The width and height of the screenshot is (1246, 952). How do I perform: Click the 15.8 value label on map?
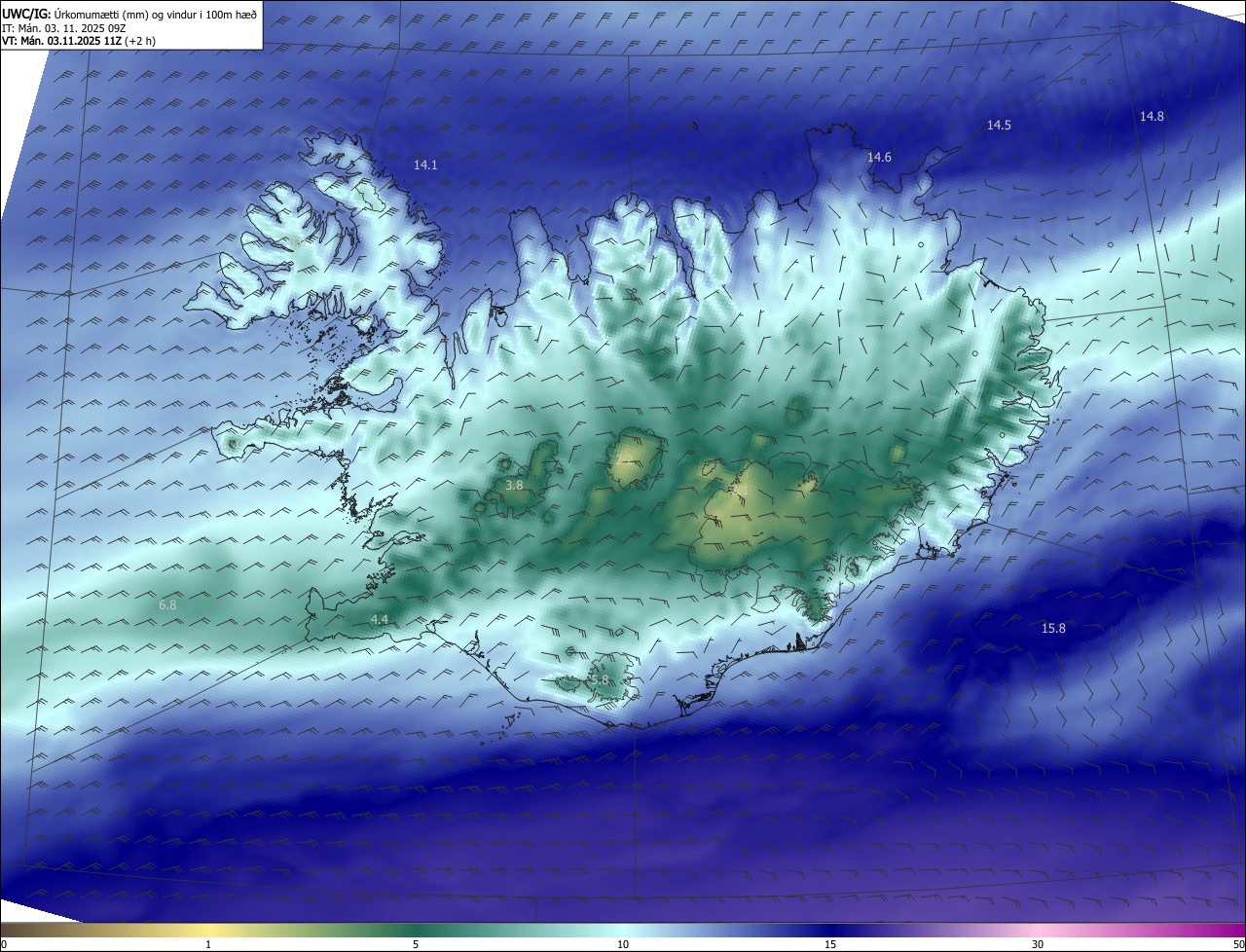click(x=1053, y=629)
